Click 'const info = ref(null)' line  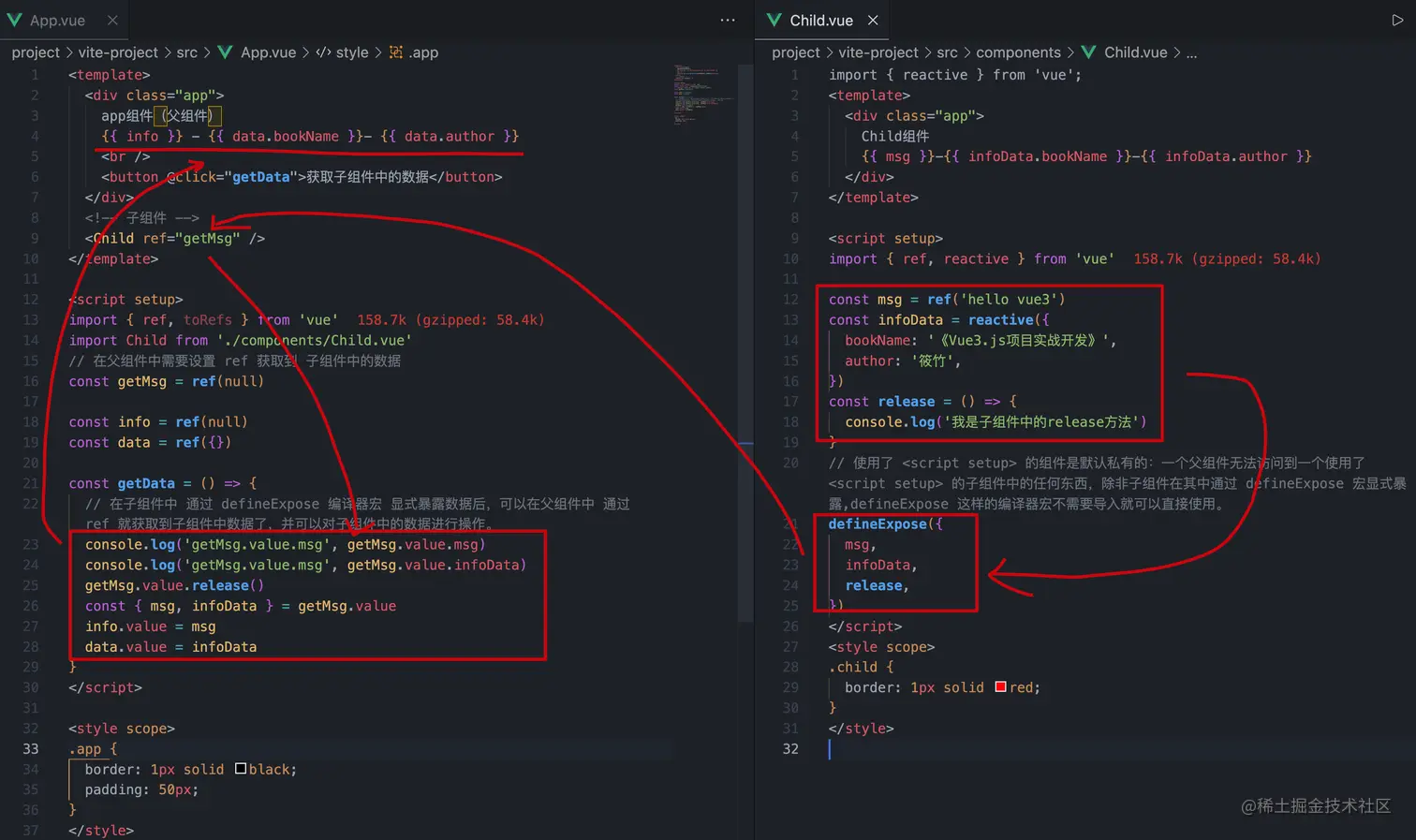coord(158,421)
